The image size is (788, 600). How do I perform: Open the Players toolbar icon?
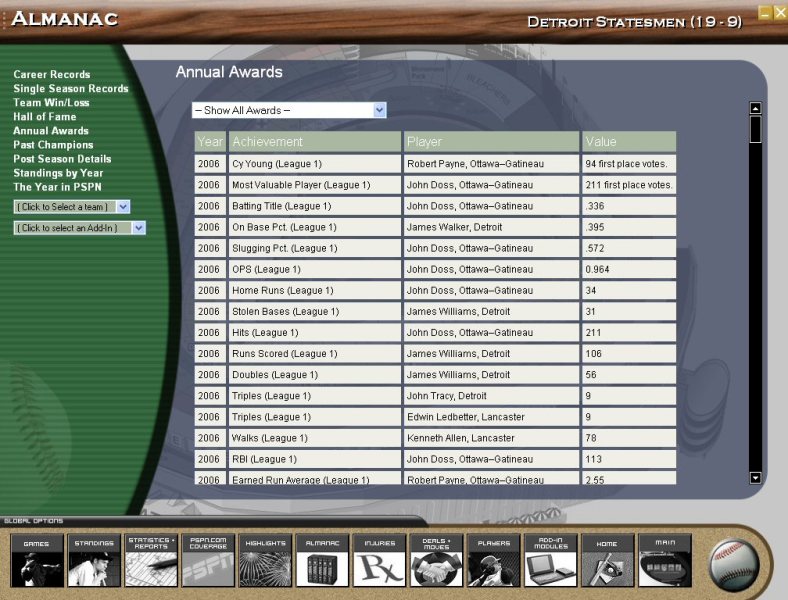[x=493, y=561]
